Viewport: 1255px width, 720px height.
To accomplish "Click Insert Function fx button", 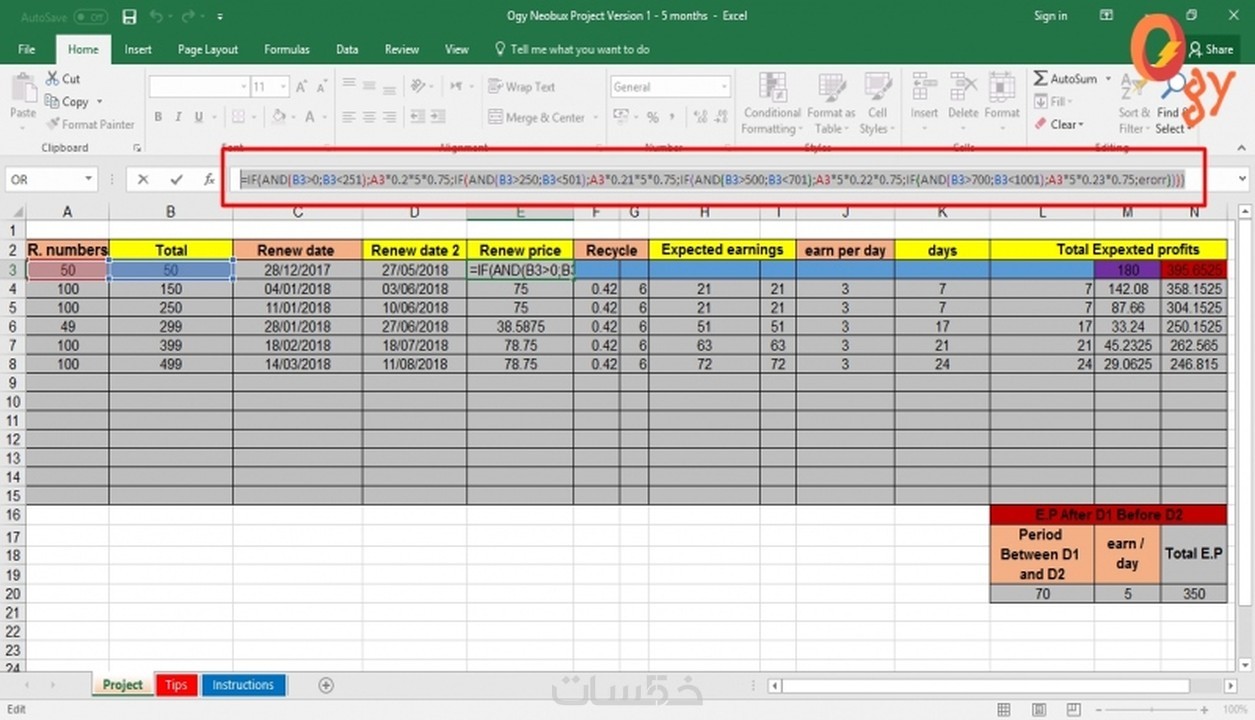I will click(x=209, y=180).
